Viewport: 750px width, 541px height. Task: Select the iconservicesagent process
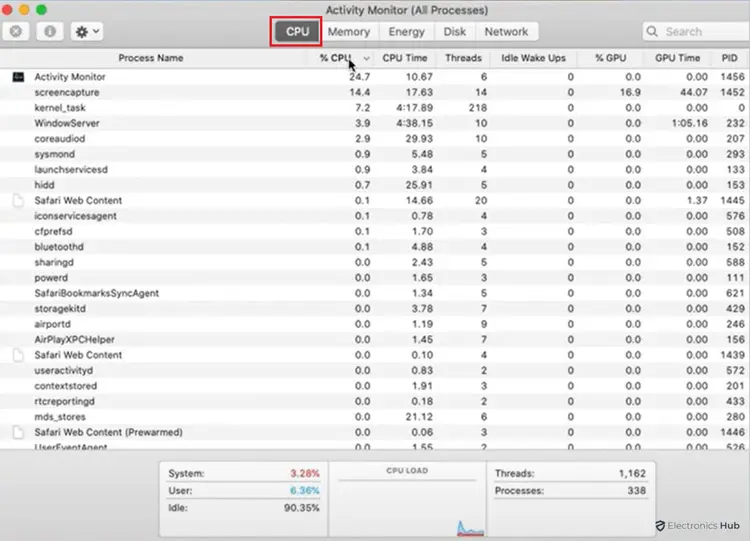tap(76, 216)
